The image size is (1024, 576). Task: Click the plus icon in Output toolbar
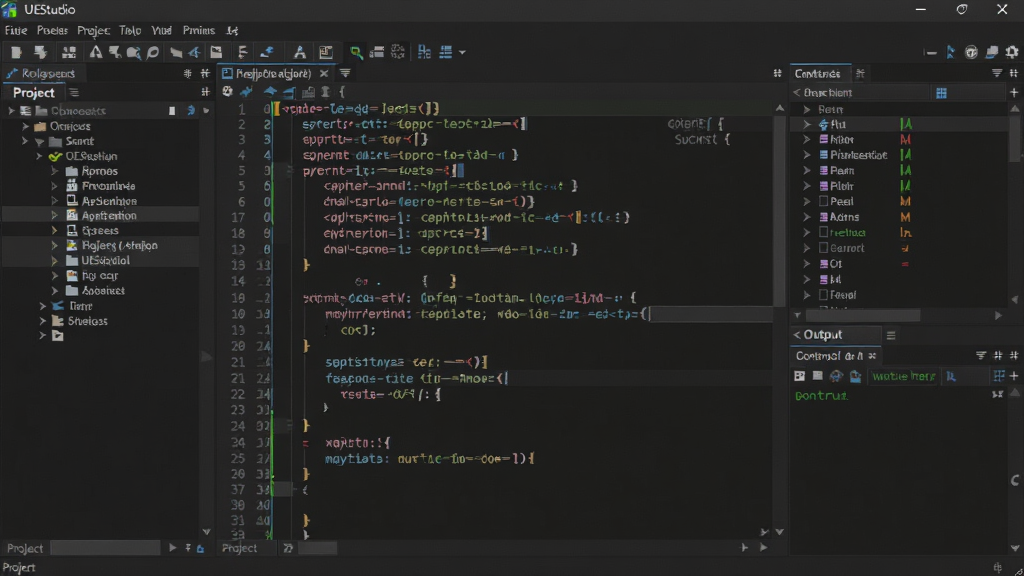click(x=1014, y=376)
